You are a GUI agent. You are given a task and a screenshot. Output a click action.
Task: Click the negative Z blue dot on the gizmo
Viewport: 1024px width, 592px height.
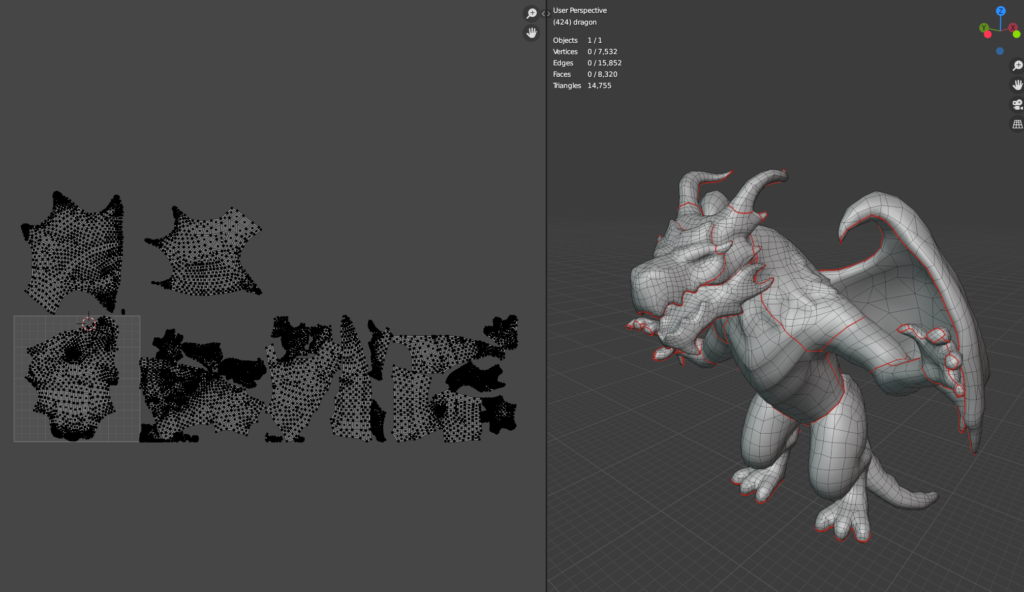(1000, 51)
